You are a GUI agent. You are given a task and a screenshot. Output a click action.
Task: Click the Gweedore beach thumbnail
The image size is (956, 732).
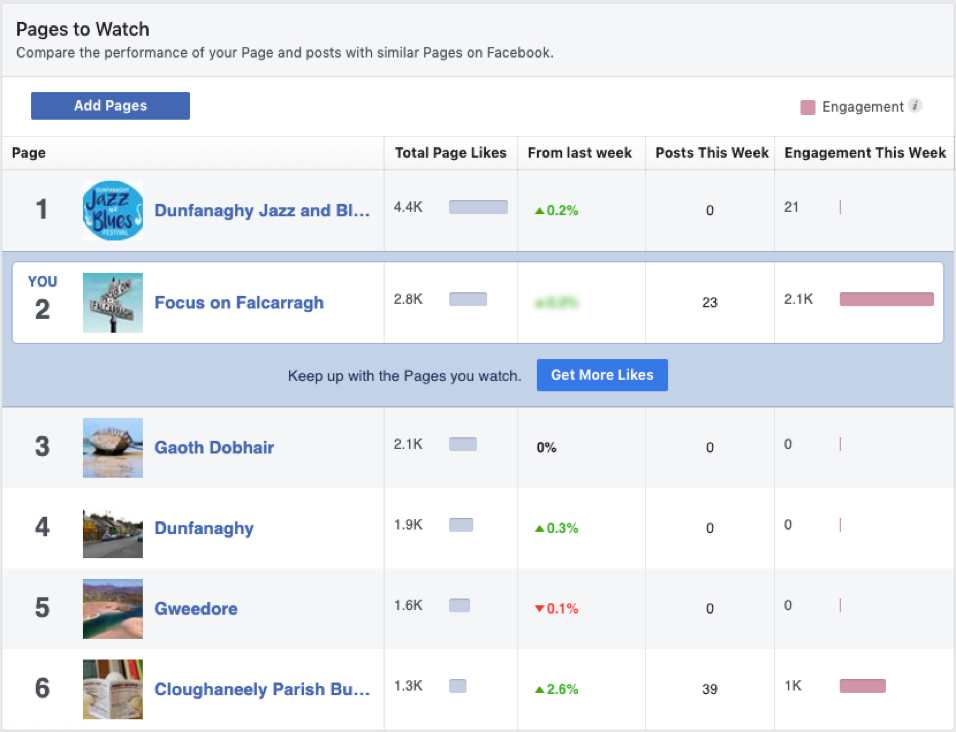[x=113, y=608]
